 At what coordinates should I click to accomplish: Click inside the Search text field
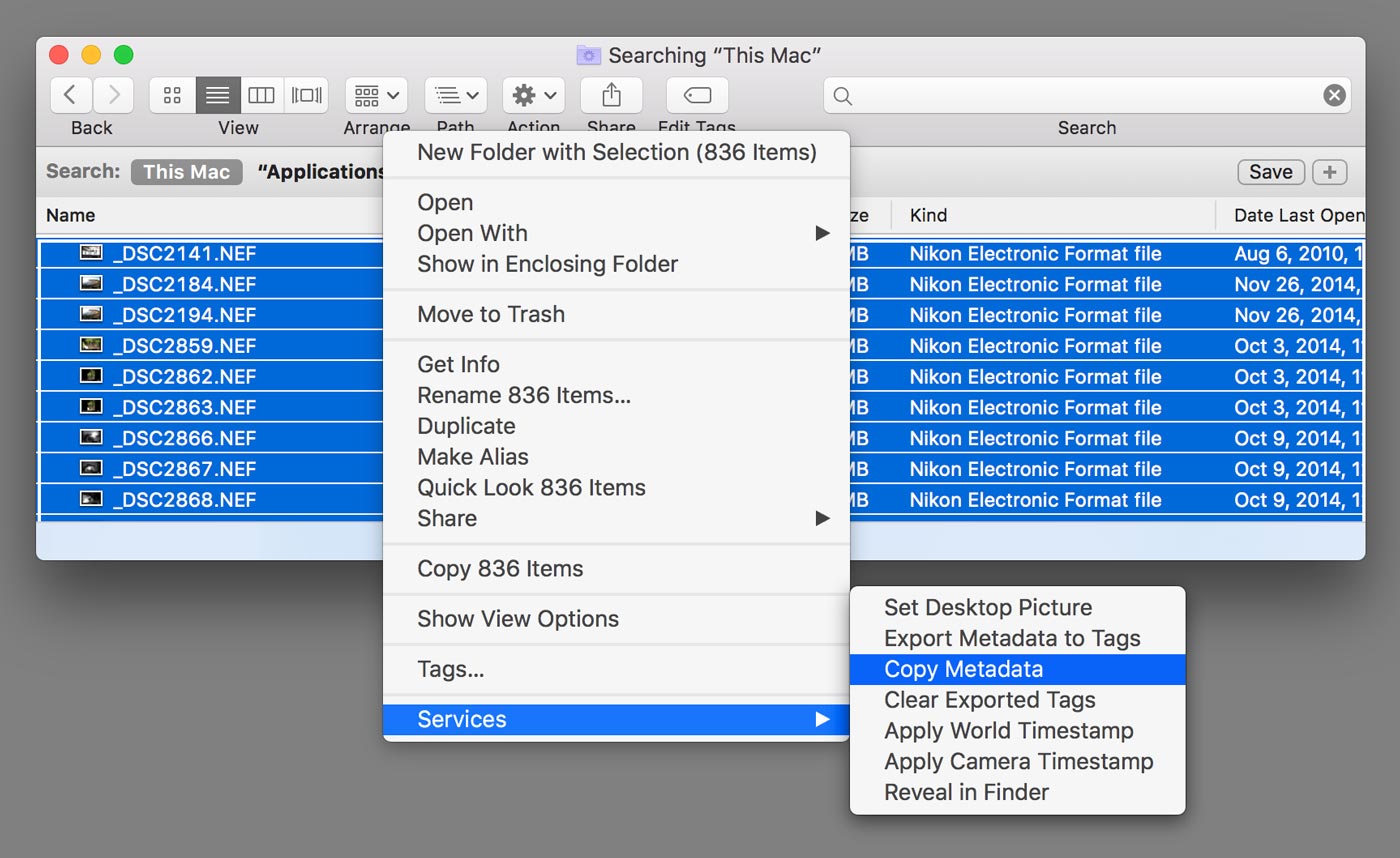(1085, 95)
